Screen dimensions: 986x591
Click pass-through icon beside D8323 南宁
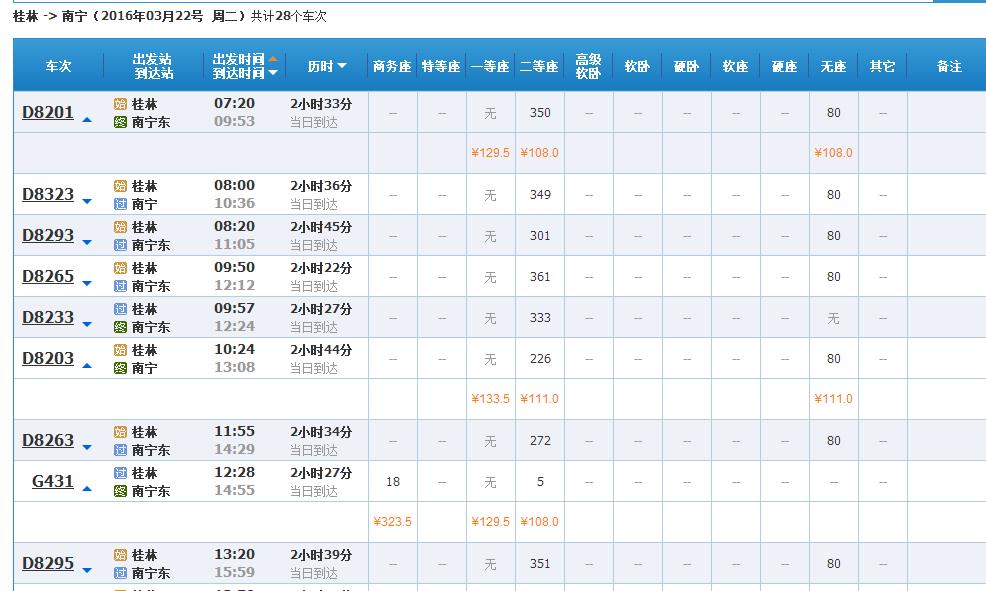(120, 204)
